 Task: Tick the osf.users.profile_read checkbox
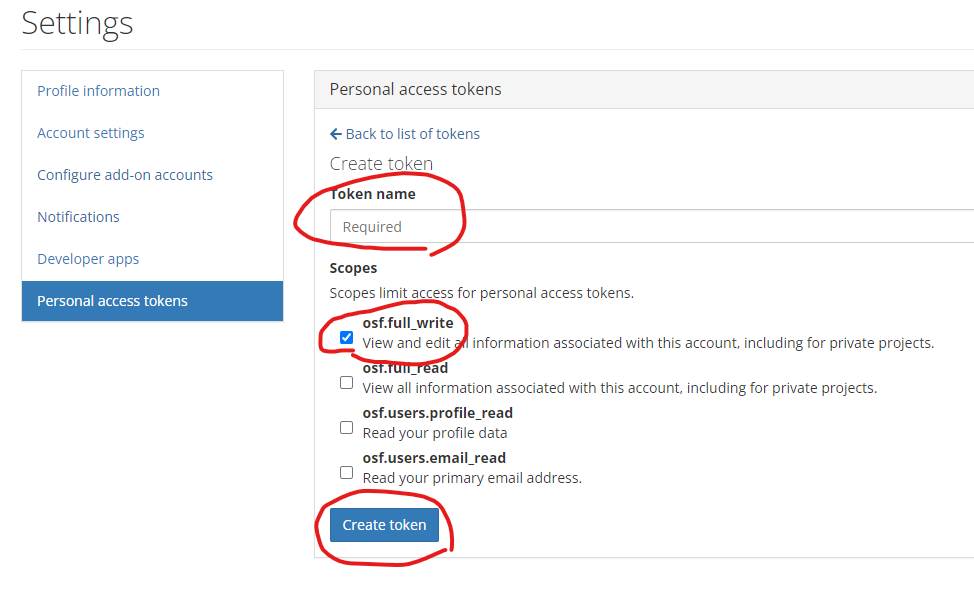(x=346, y=427)
